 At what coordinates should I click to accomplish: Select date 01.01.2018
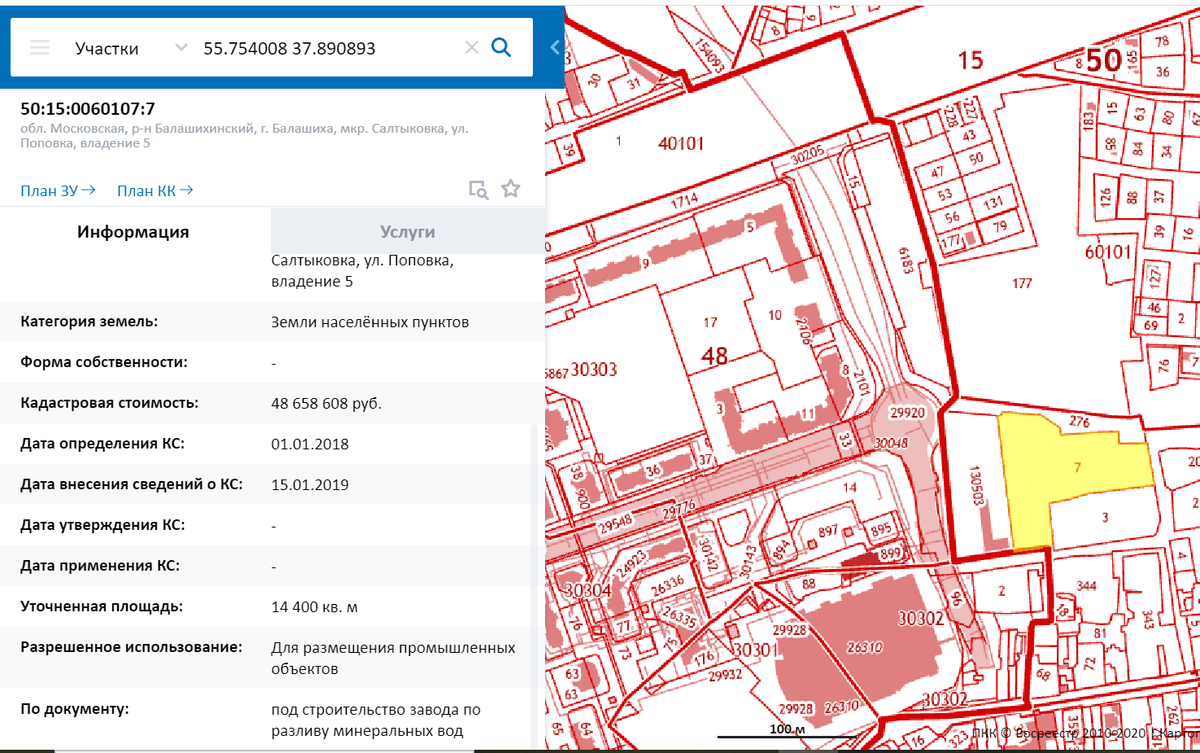pos(310,443)
